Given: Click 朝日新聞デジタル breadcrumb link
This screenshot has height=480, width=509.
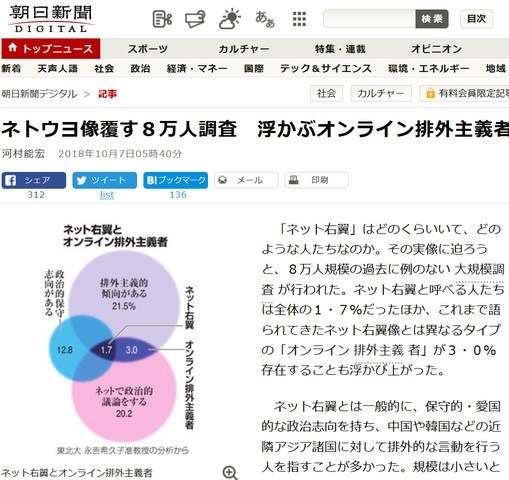Looking at the screenshot, I should tap(39, 94).
